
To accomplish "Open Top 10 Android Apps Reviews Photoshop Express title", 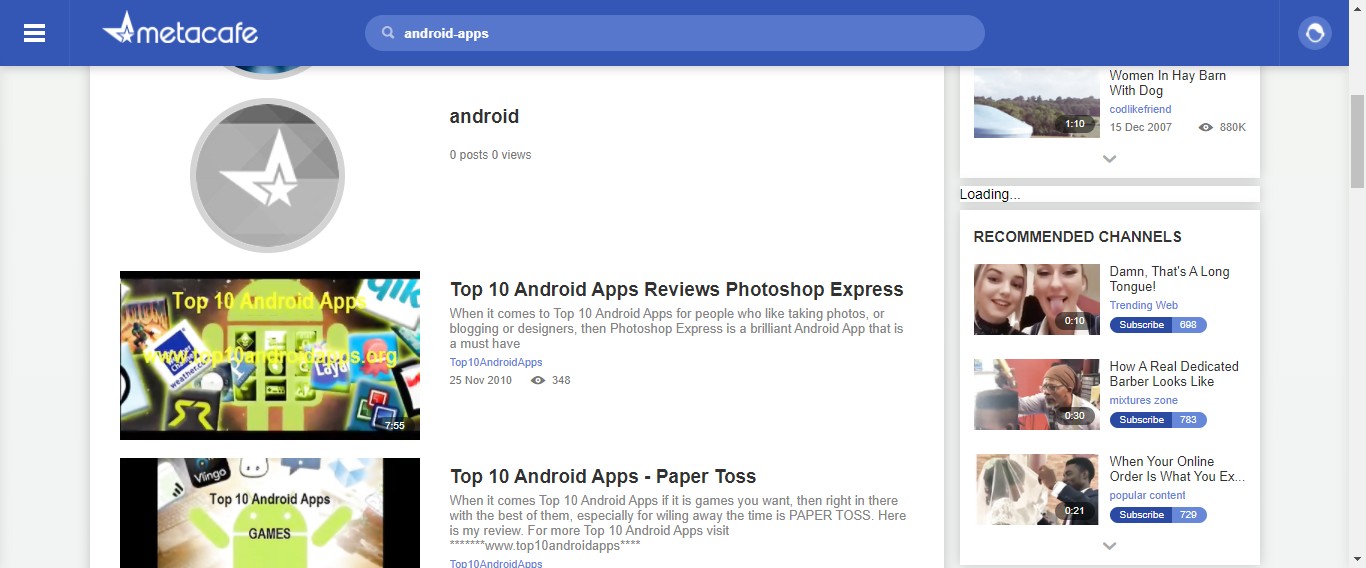I will pyautogui.click(x=676, y=290).
